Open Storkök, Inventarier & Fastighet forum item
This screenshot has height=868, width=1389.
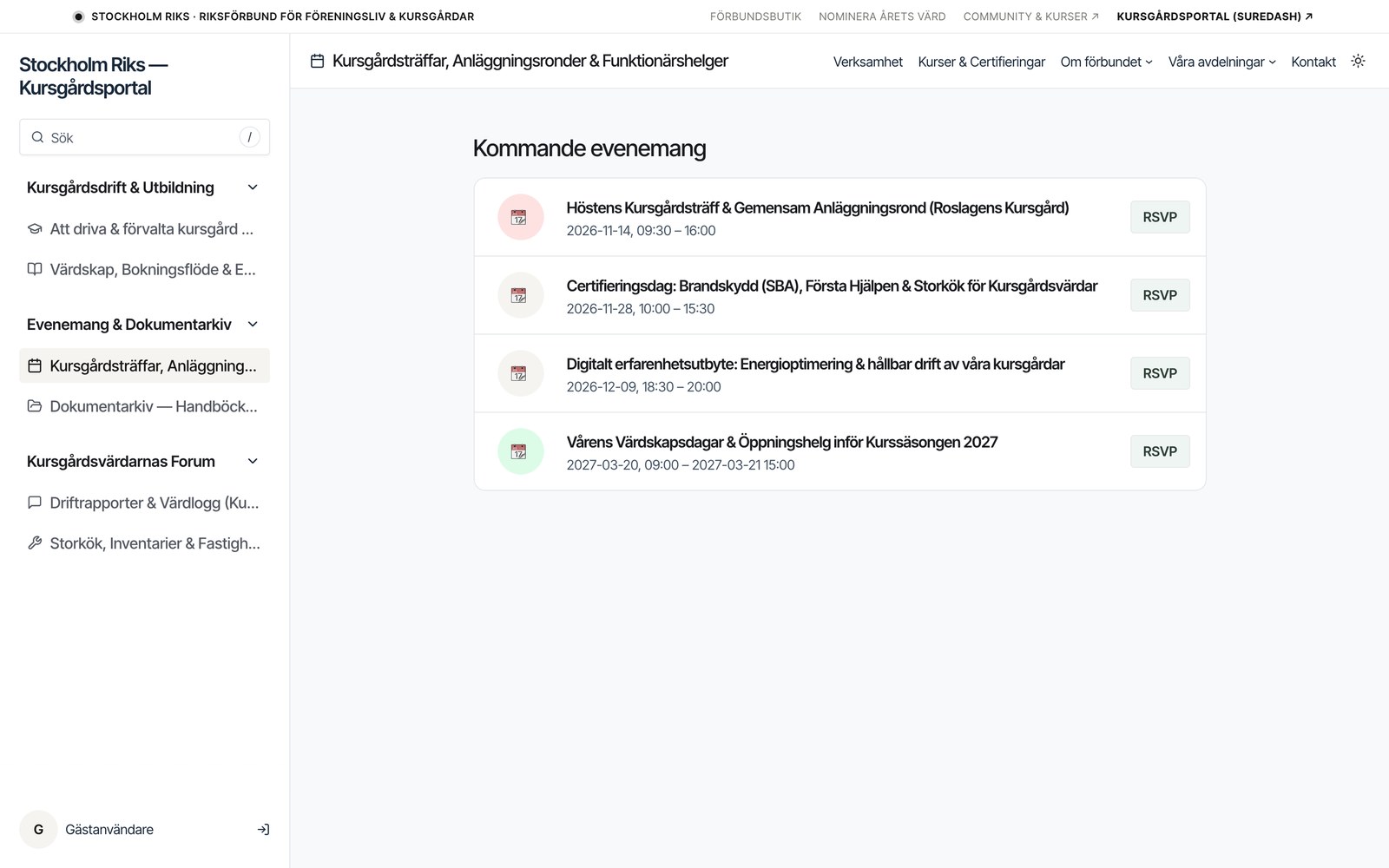tap(144, 543)
